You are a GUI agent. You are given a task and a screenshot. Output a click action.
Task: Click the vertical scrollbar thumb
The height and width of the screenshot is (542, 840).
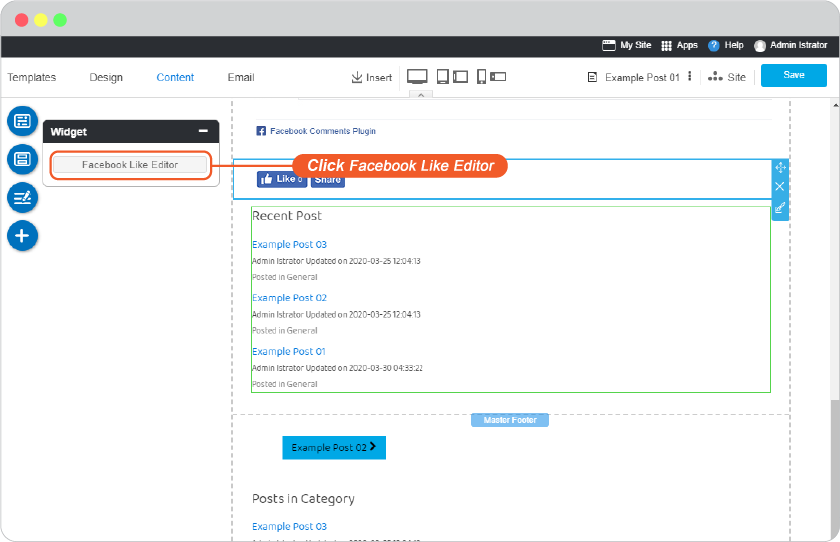point(835,470)
